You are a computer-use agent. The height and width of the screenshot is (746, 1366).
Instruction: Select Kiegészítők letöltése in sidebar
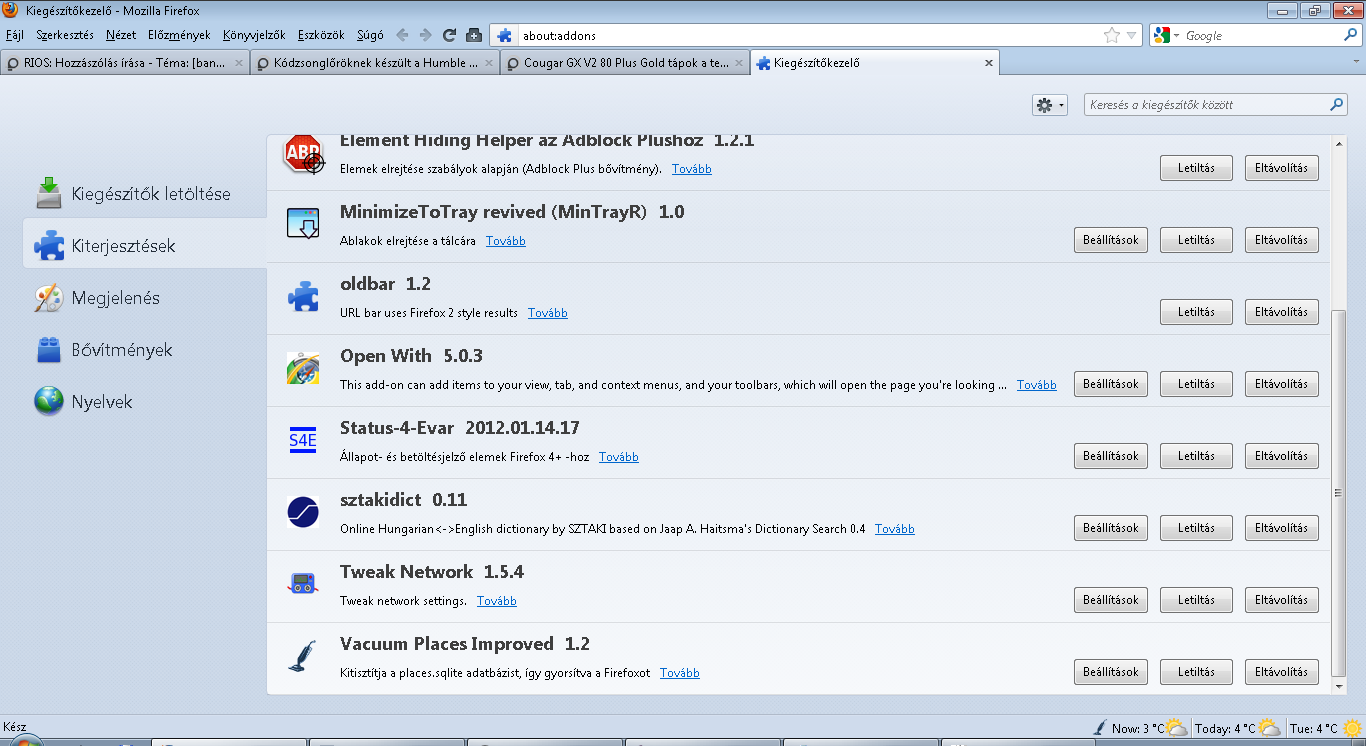(x=145, y=193)
